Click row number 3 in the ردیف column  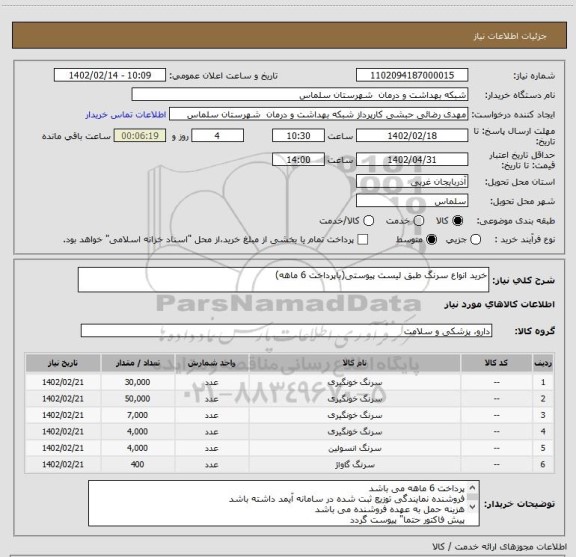[543, 415]
